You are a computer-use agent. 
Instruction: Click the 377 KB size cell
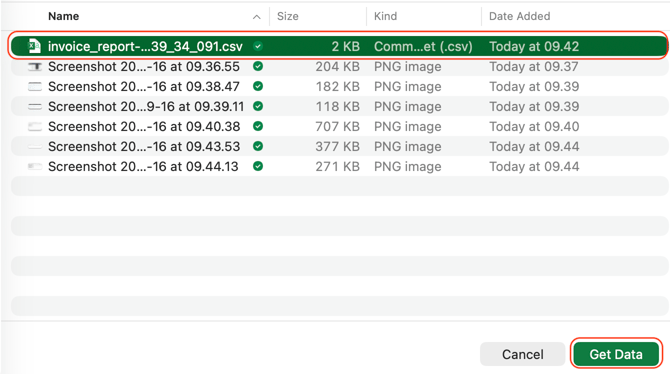tap(338, 147)
